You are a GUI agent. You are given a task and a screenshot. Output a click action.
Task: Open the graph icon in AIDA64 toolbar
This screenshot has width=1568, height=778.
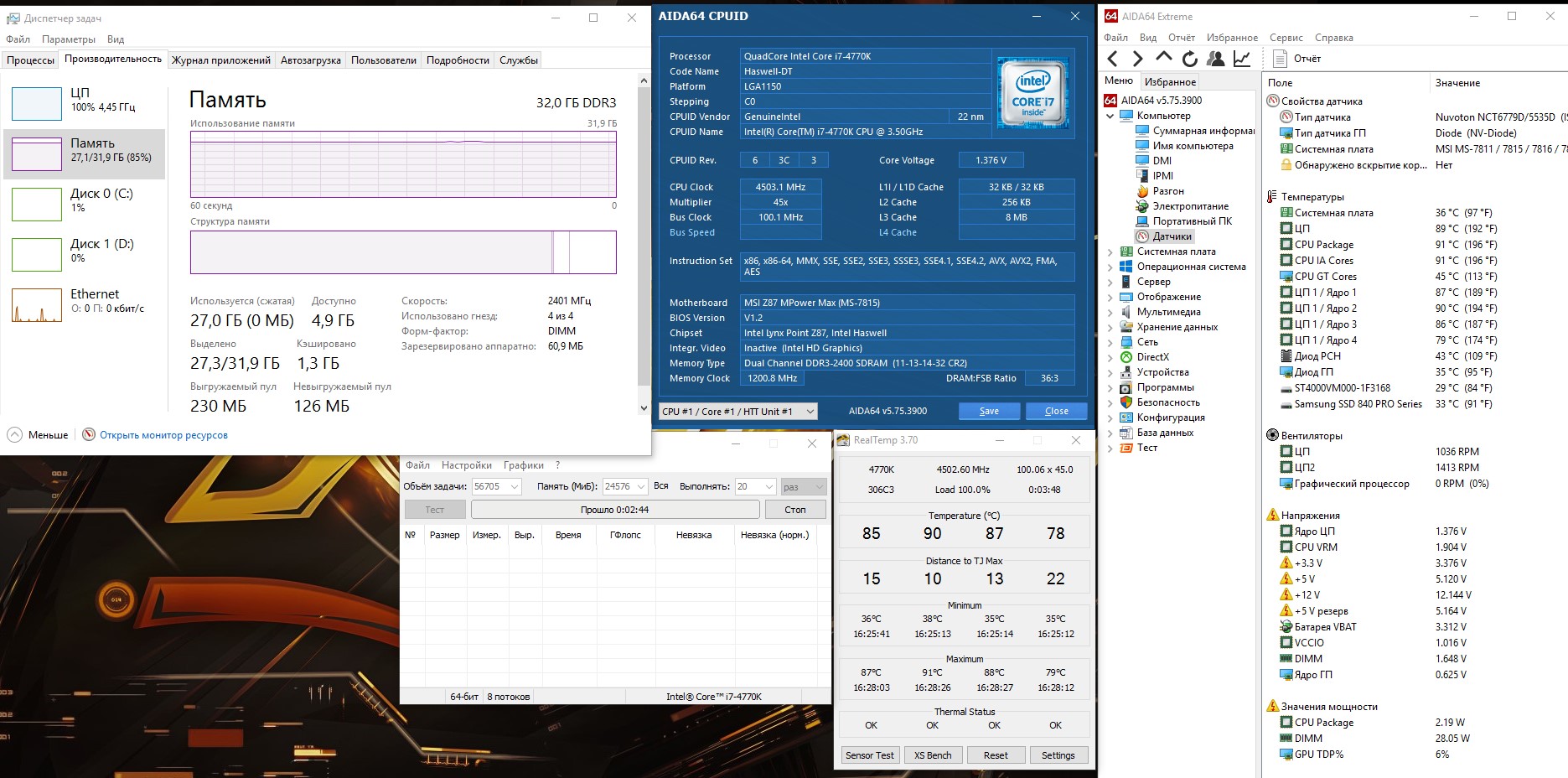[1242, 59]
